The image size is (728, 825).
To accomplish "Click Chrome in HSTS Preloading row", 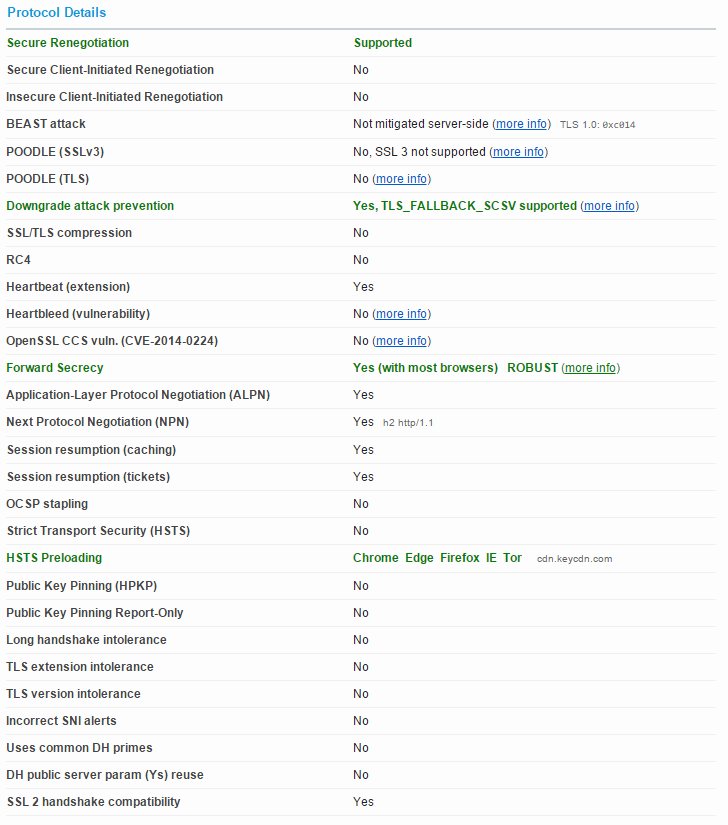I will [x=376, y=558].
